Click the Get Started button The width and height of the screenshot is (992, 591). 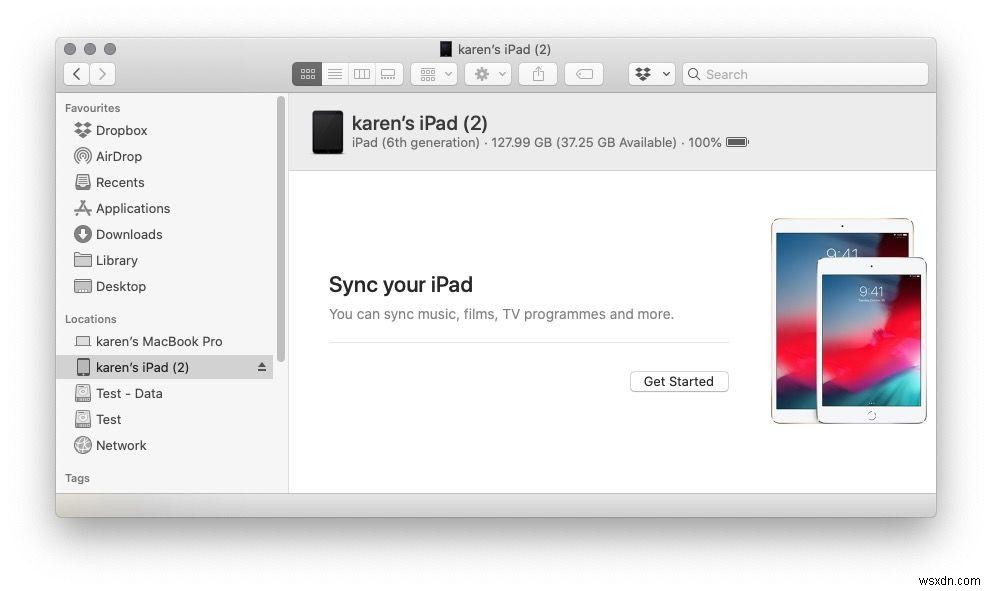[x=679, y=381]
